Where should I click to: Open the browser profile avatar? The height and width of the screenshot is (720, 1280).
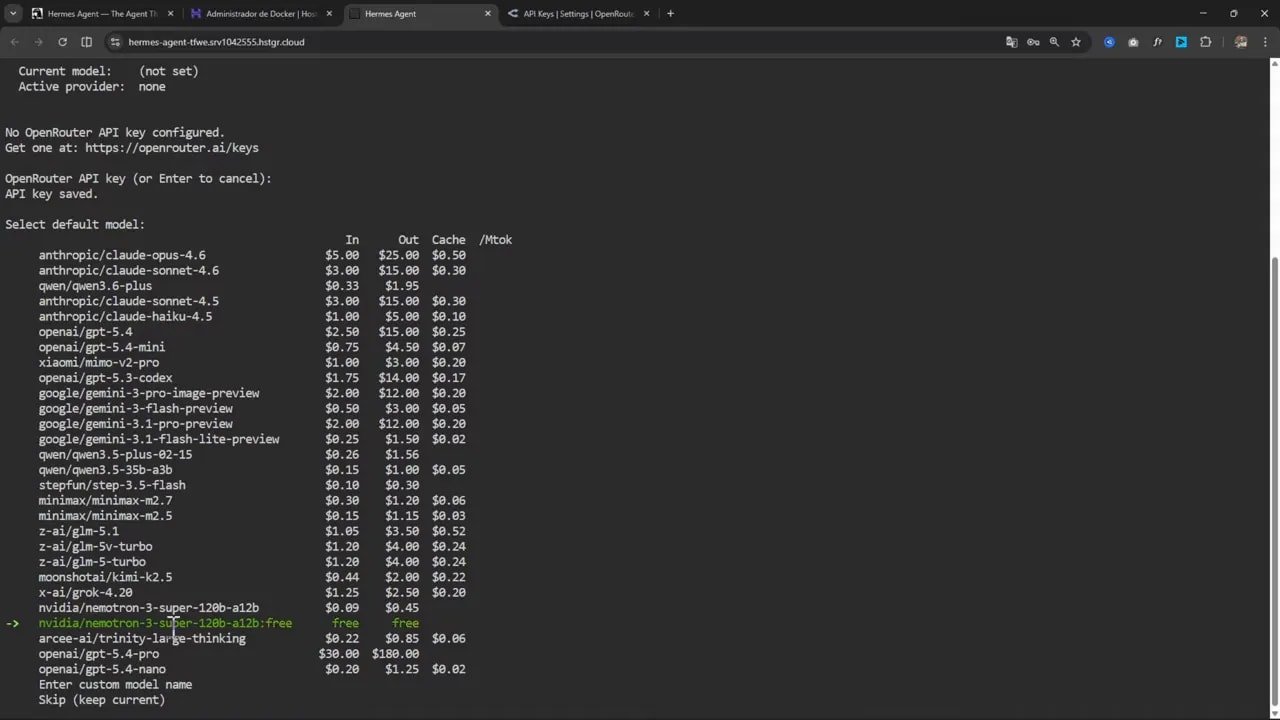(1241, 42)
